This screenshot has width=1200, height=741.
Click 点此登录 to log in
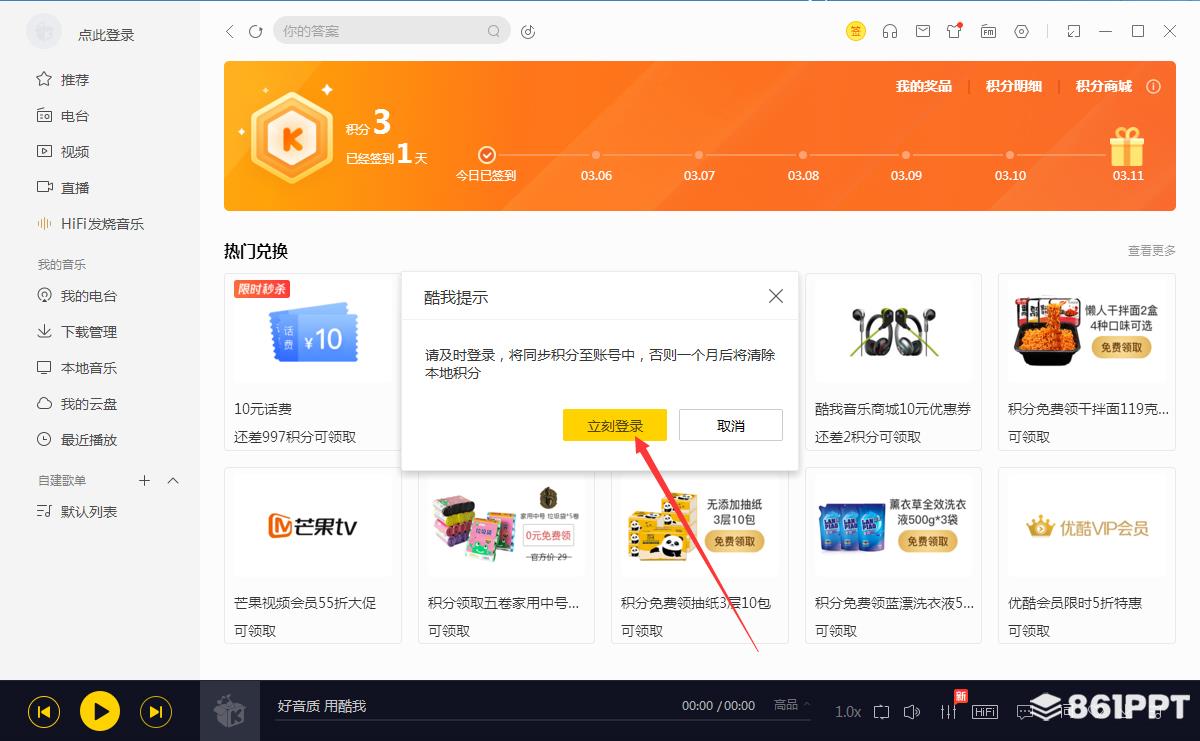(106, 35)
